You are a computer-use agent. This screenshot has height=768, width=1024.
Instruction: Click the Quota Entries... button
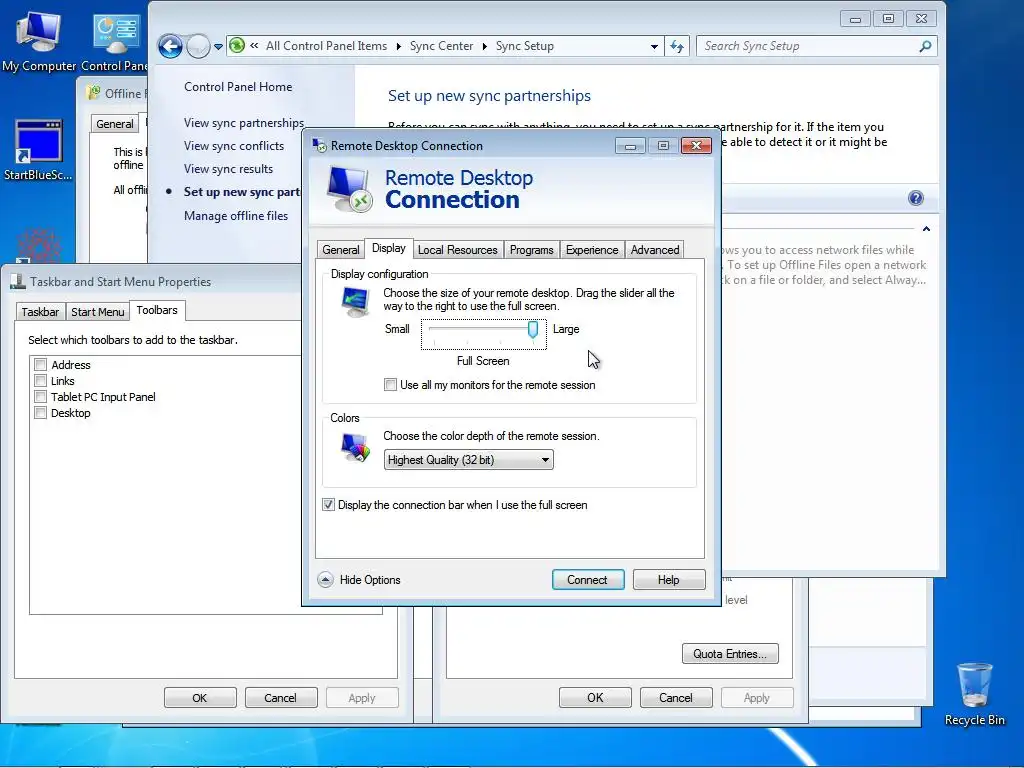(x=730, y=654)
